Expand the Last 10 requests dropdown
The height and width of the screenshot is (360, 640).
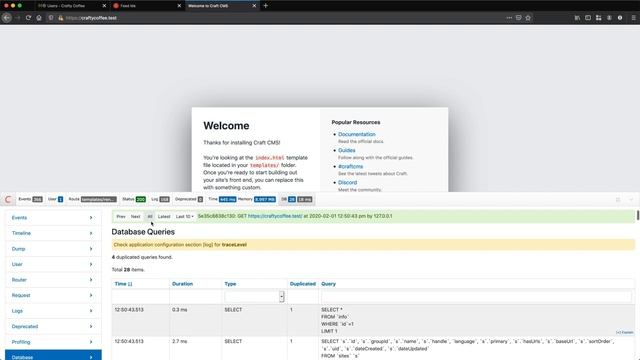pyautogui.click(x=184, y=216)
